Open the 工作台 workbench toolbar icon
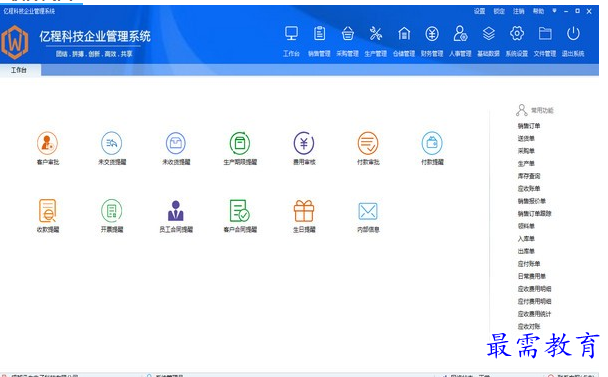 pyautogui.click(x=291, y=34)
